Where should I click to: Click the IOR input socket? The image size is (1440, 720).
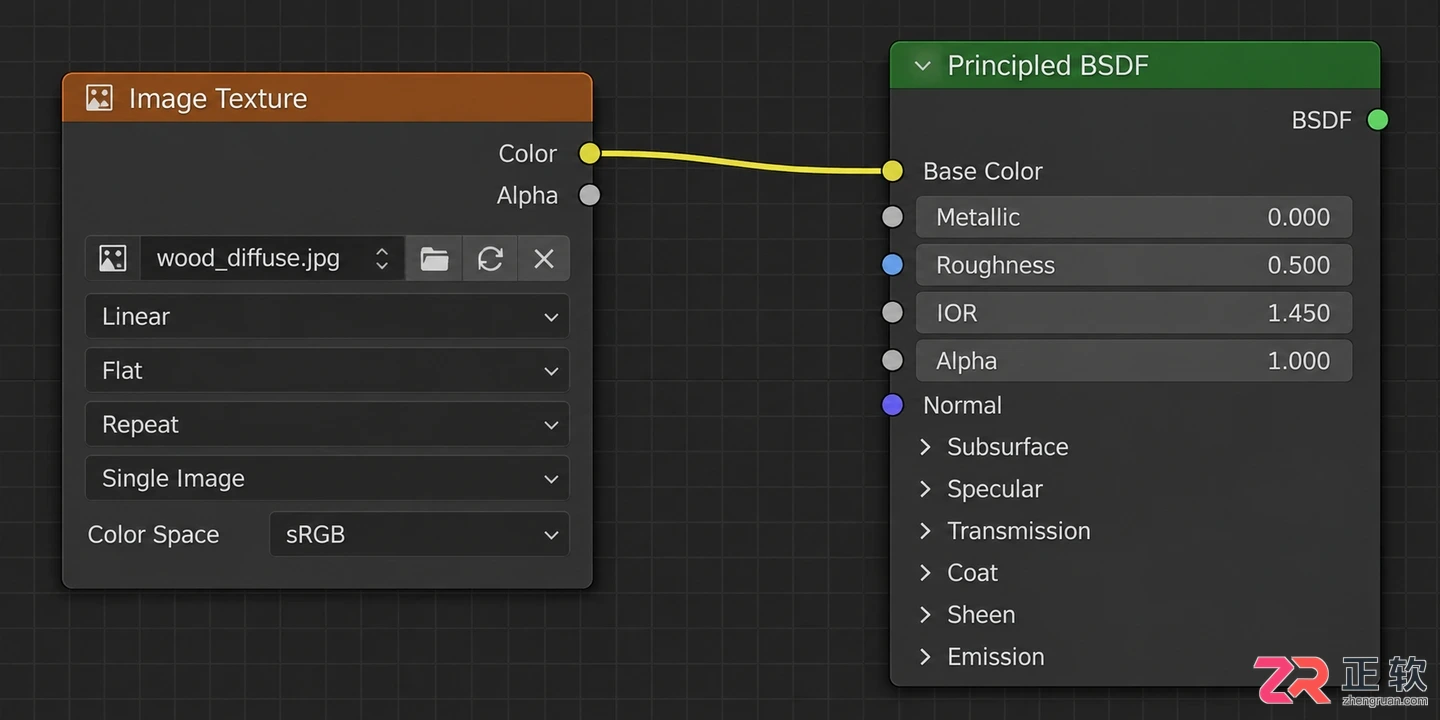click(x=893, y=313)
